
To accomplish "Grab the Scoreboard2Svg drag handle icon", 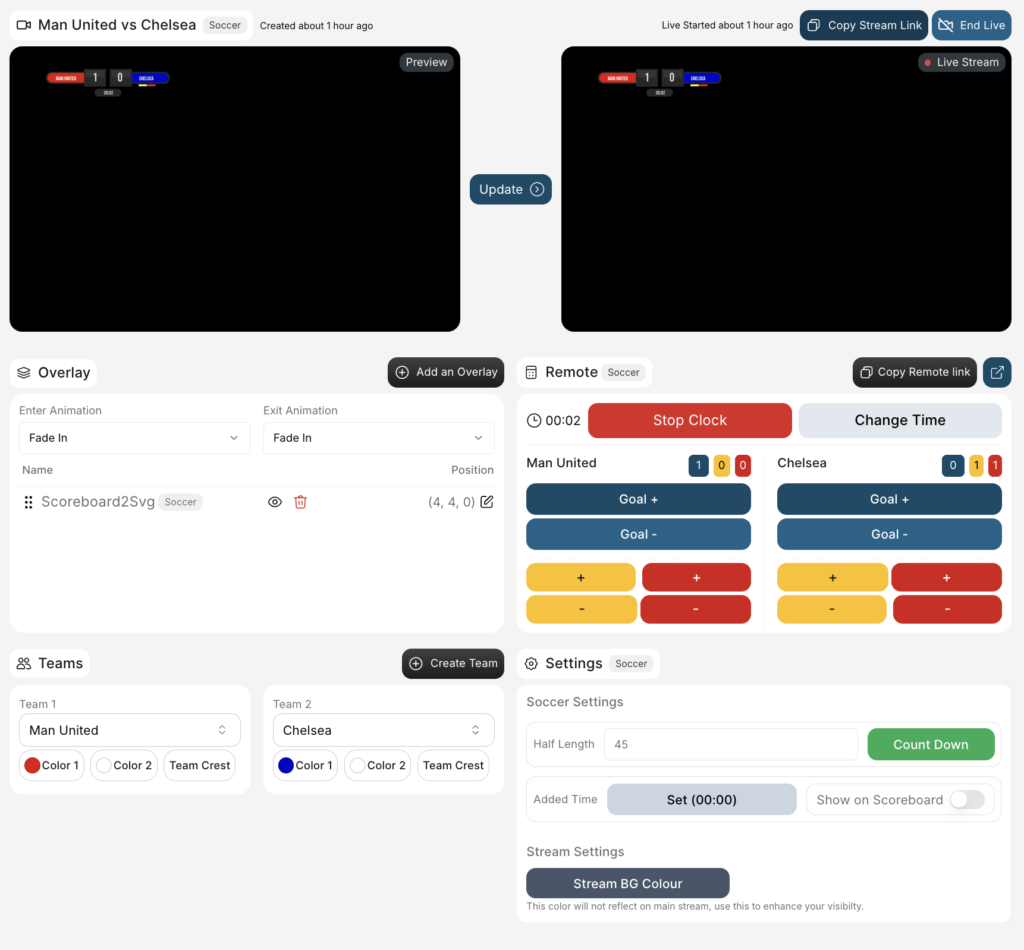I will (x=28, y=502).
